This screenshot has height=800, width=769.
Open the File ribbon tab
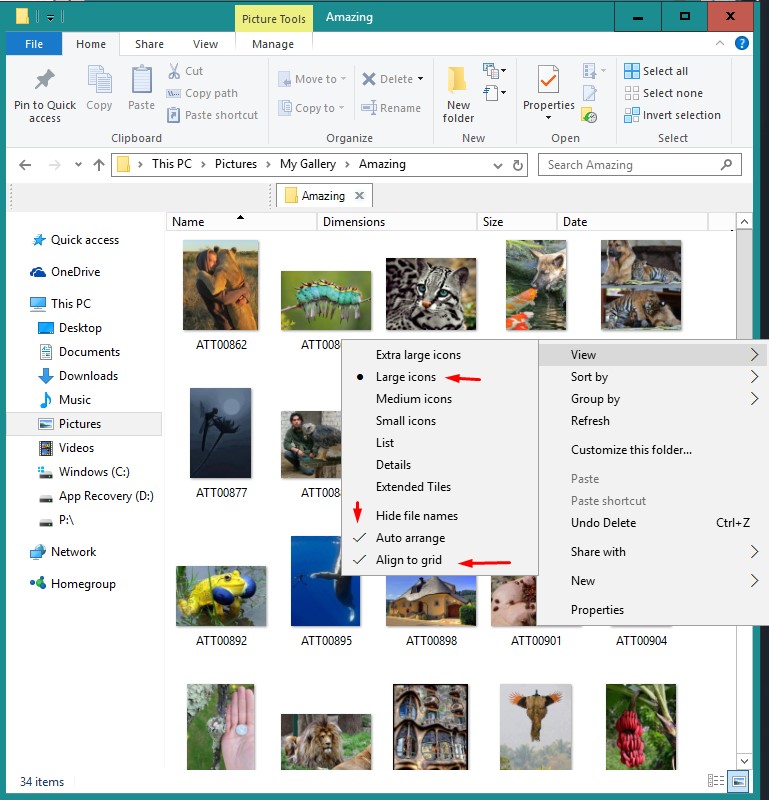[x=34, y=44]
